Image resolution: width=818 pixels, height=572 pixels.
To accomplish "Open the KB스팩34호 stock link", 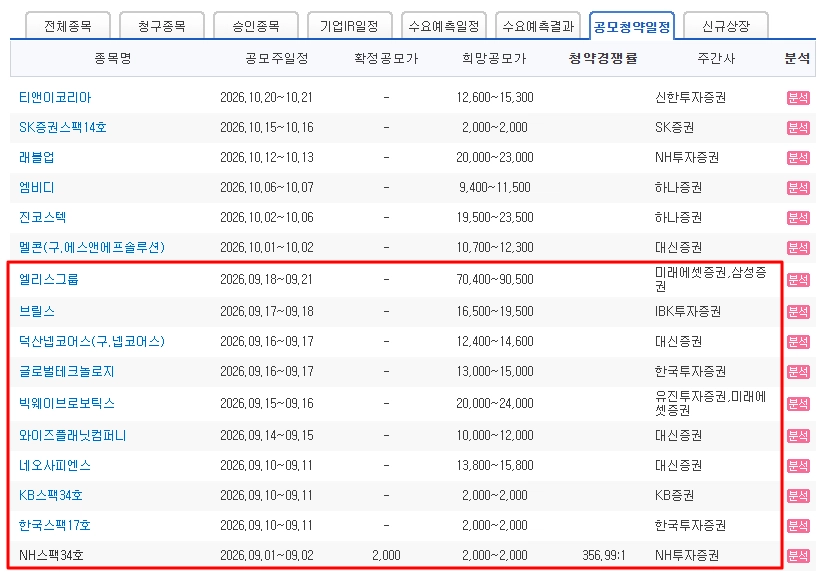I will click(x=51, y=495).
